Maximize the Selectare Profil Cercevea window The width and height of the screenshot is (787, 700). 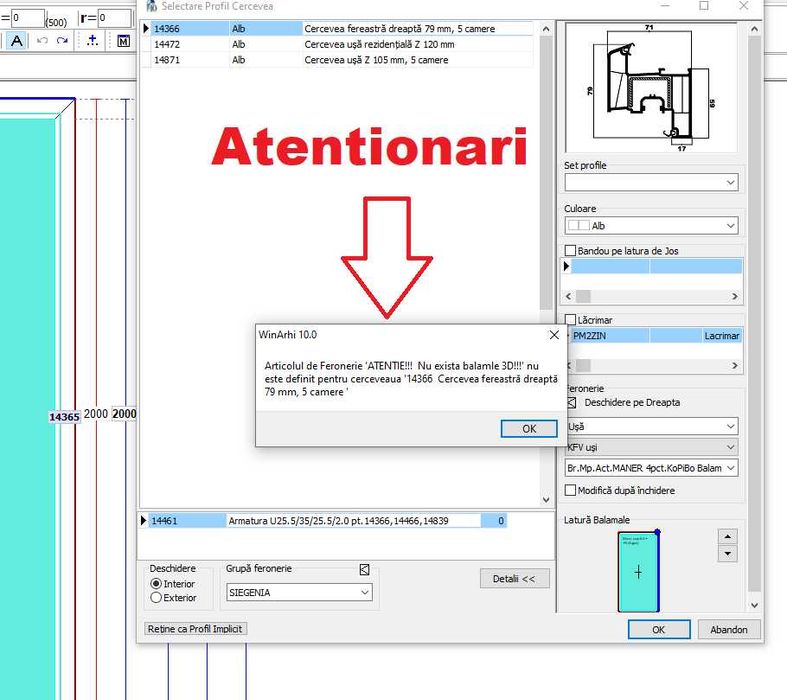704,6
